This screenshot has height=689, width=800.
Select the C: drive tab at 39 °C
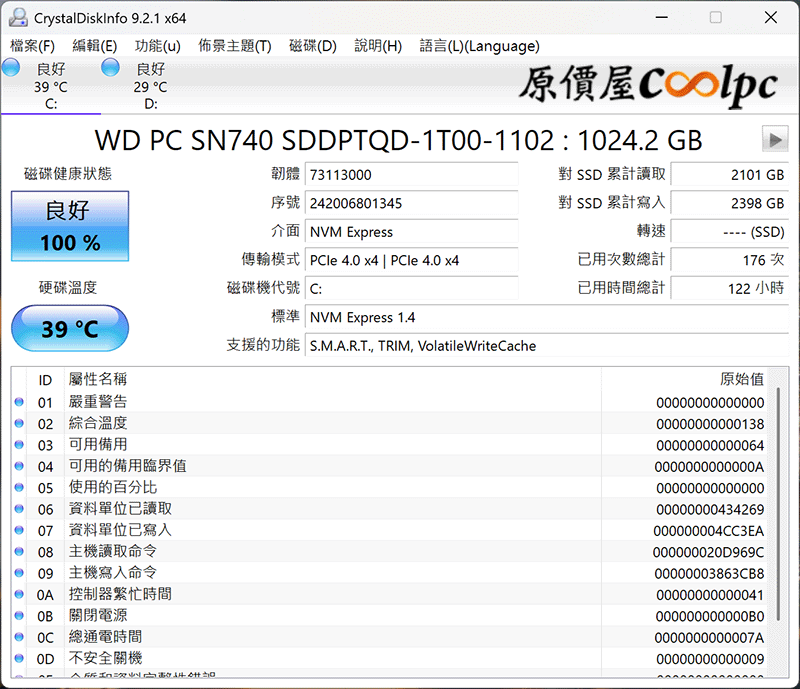pyautogui.click(x=51, y=86)
